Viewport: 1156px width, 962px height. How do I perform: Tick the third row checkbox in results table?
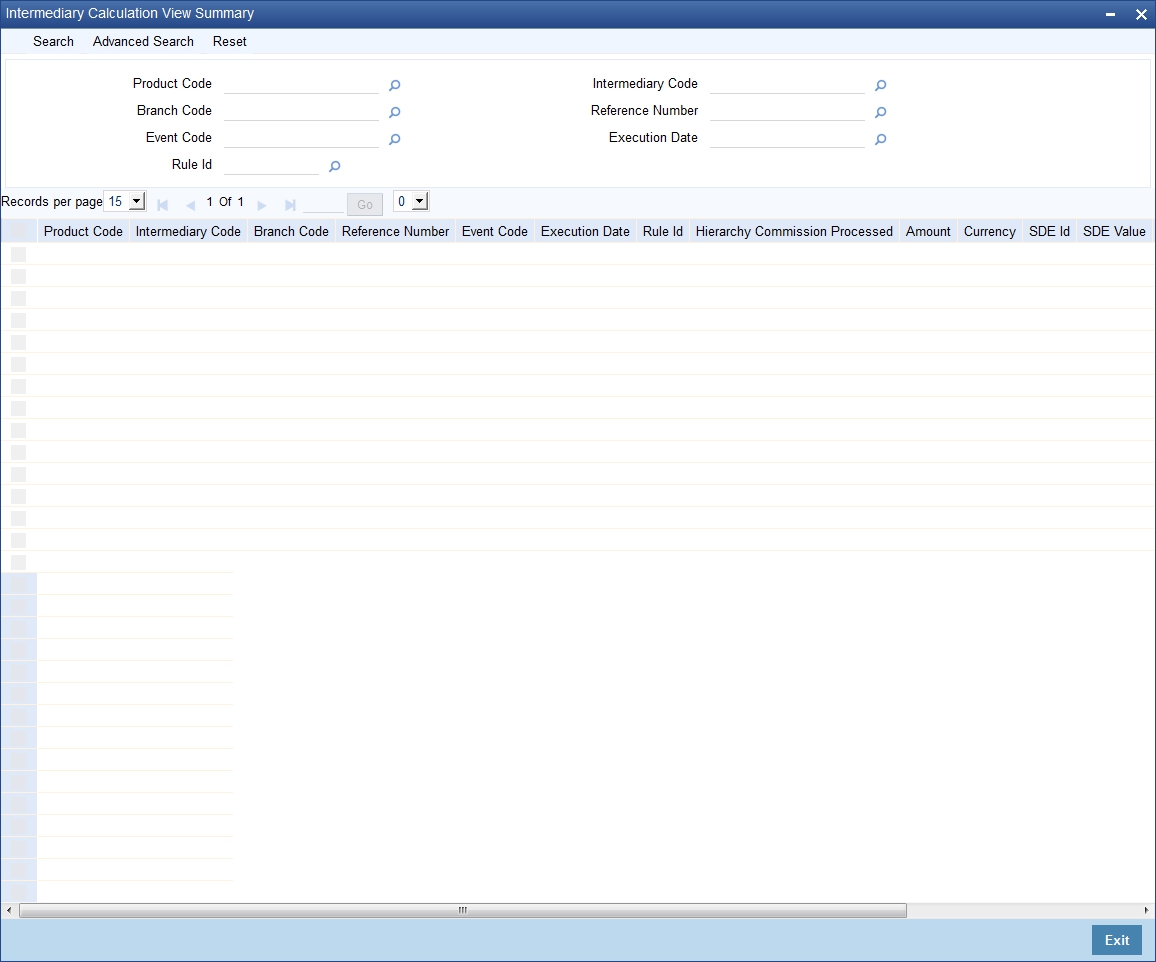(18, 298)
